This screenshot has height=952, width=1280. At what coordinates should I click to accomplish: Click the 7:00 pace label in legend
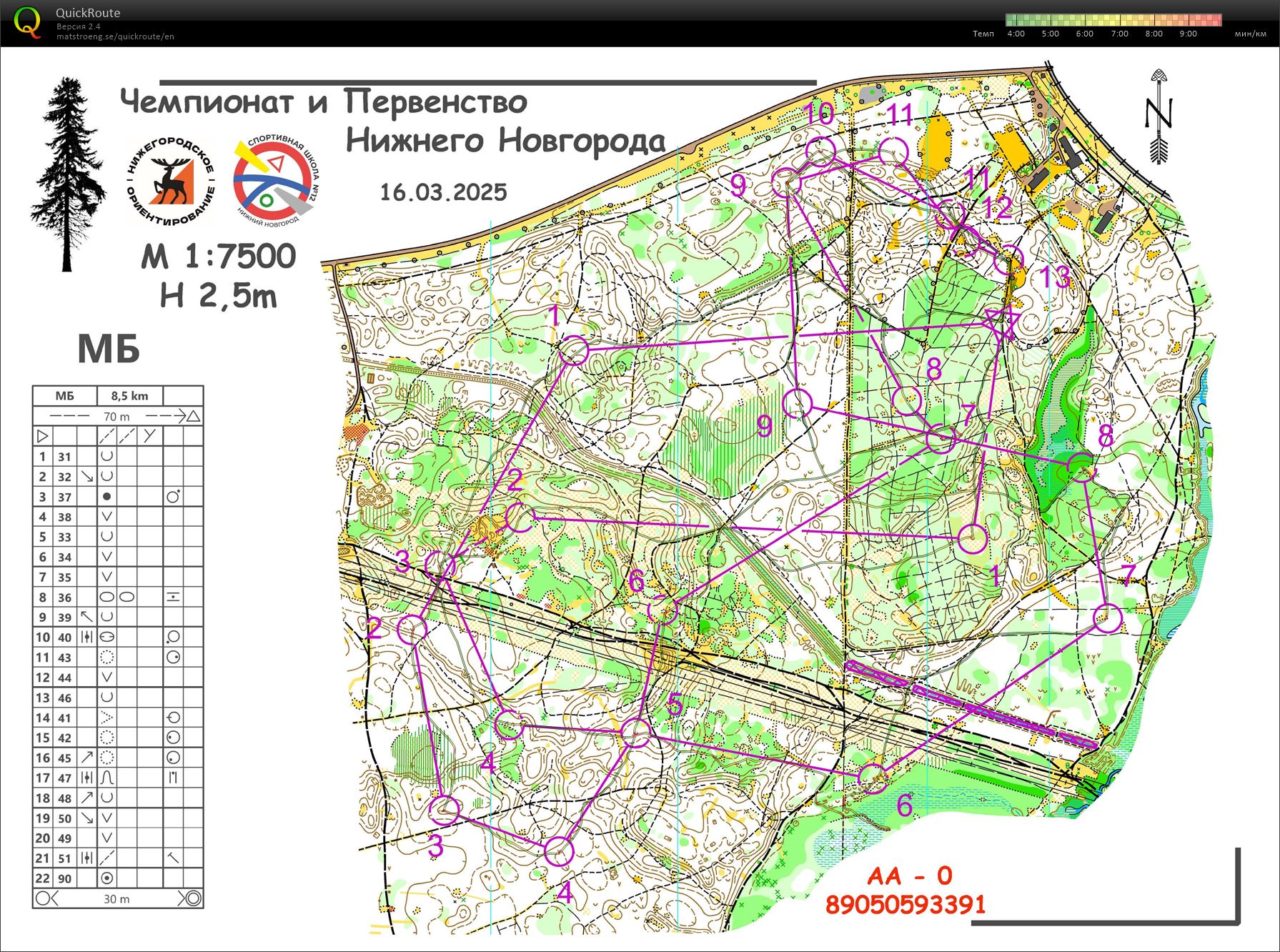click(x=1119, y=34)
